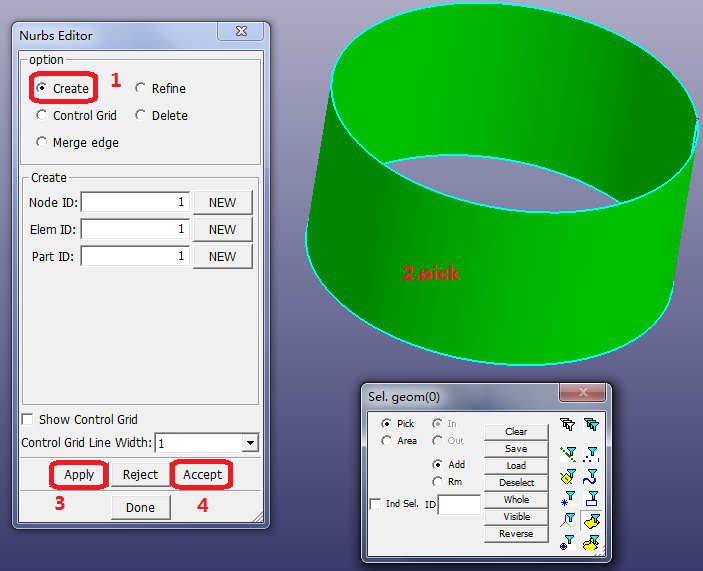The width and height of the screenshot is (703, 571).
Task: Enable Show Control Grid checkbox
Action: tap(28, 420)
